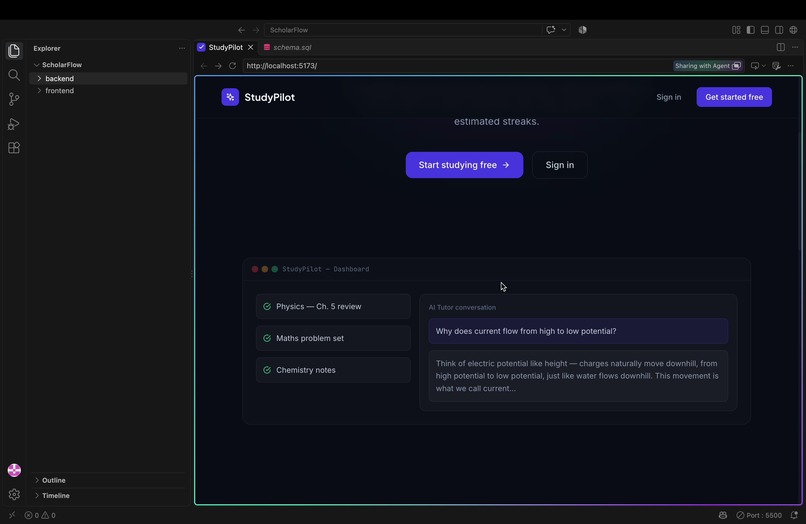806x524 pixels.
Task: Open notifications bell in status bar
Action: click(x=794, y=515)
